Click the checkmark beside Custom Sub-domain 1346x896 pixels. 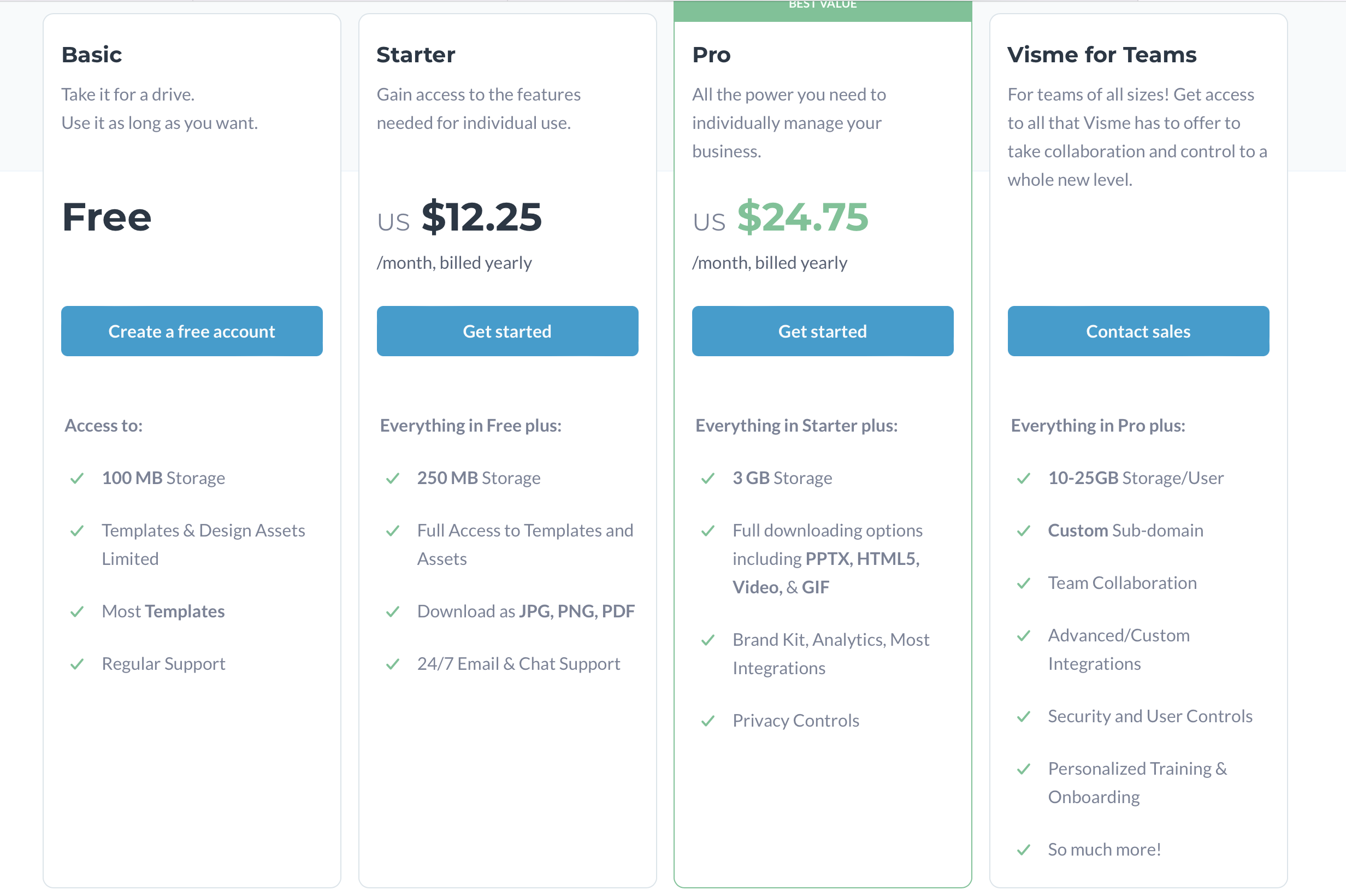1024,531
